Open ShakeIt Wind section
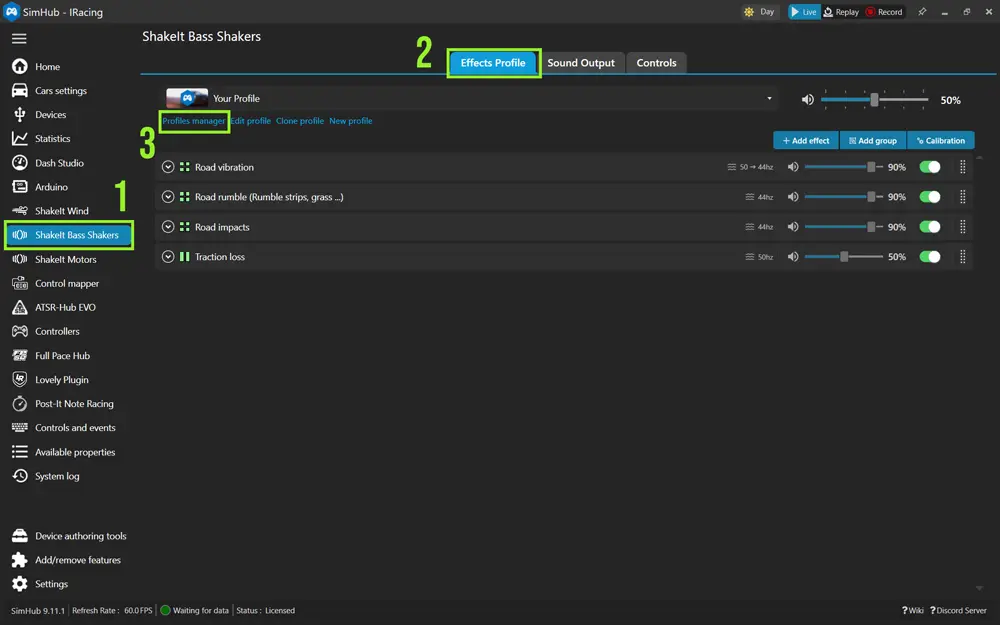The height and width of the screenshot is (625, 1000). coord(61,211)
